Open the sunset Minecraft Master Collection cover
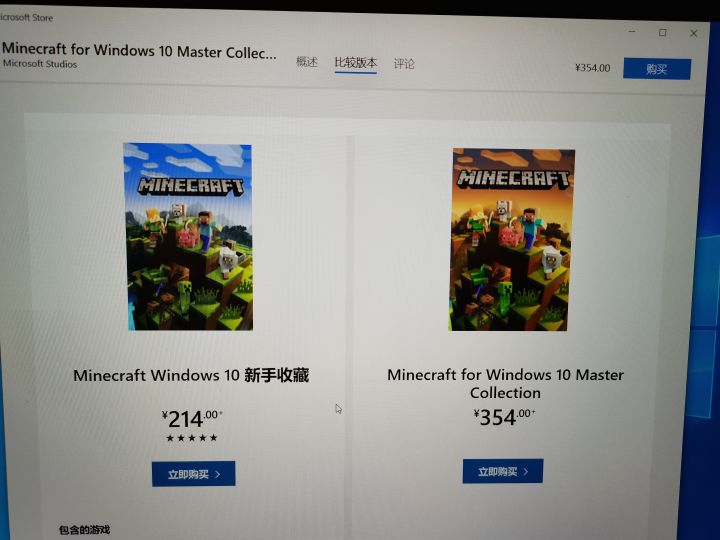 pyautogui.click(x=512, y=239)
